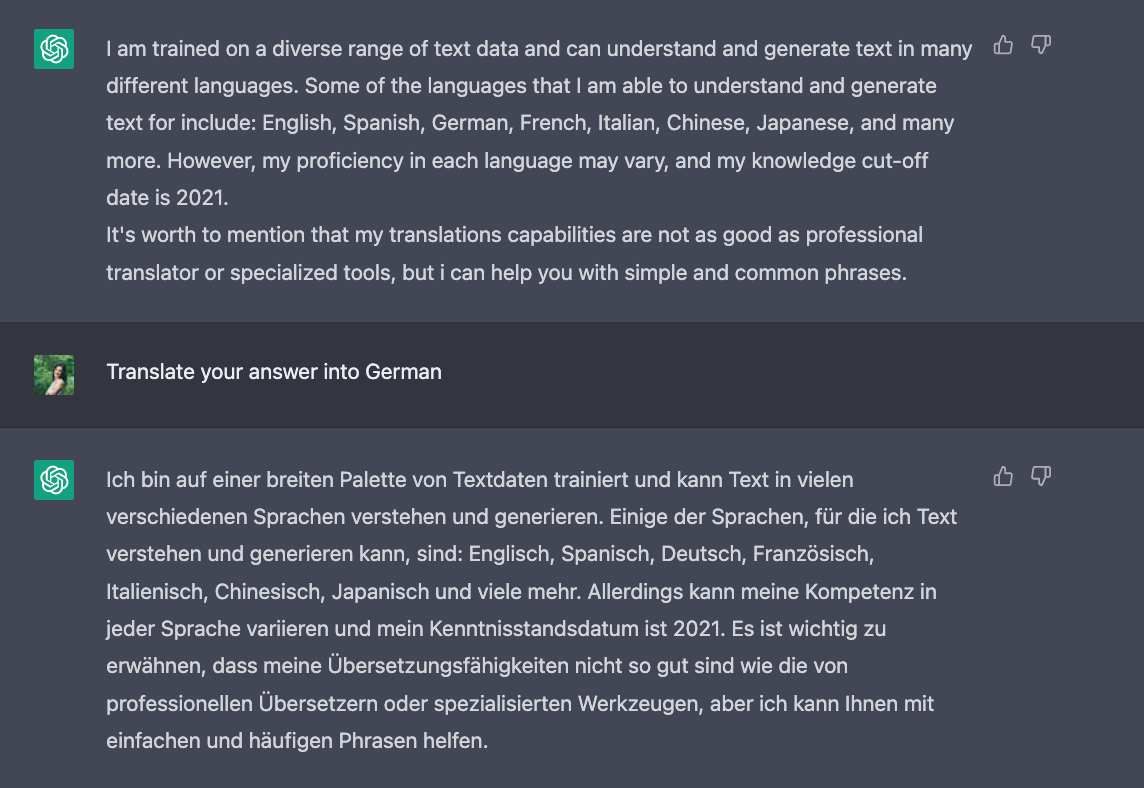1144x788 pixels.
Task: Like the German translation response
Action: [x=1003, y=476]
